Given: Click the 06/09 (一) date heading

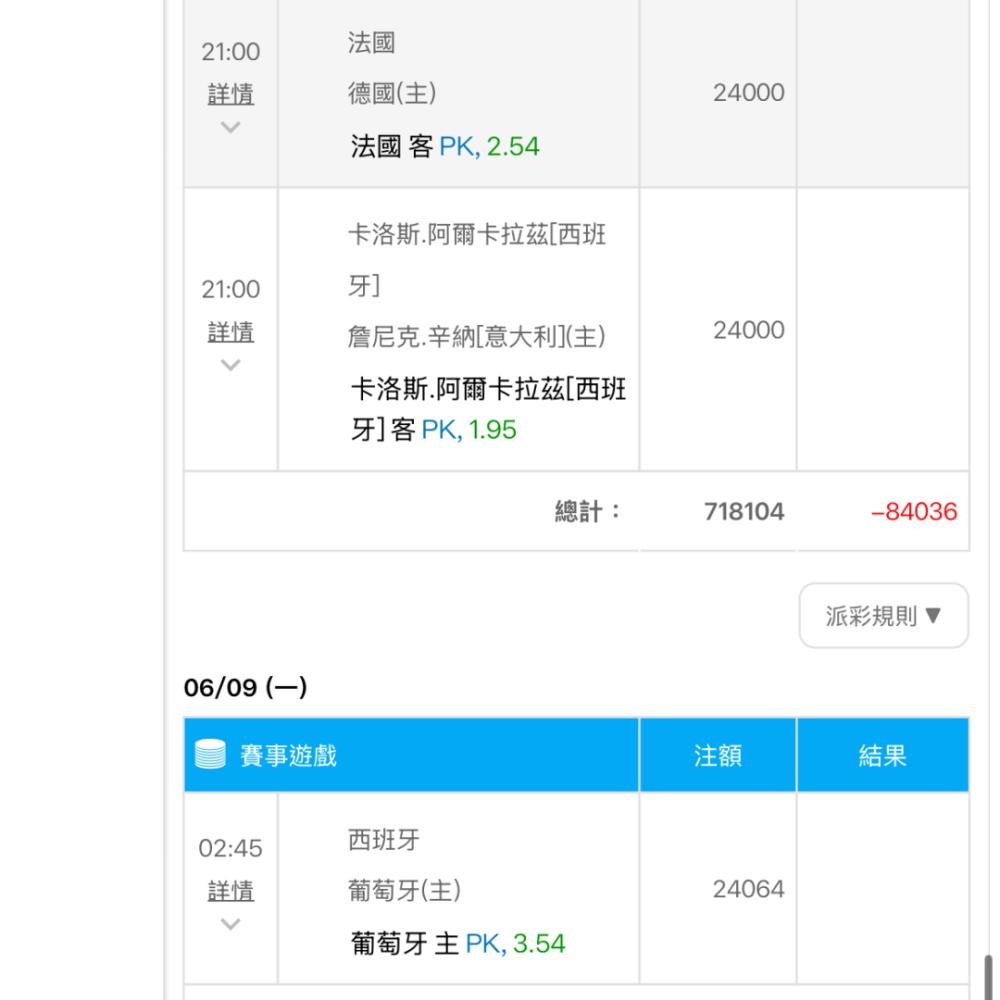Looking at the screenshot, I should 245,688.
